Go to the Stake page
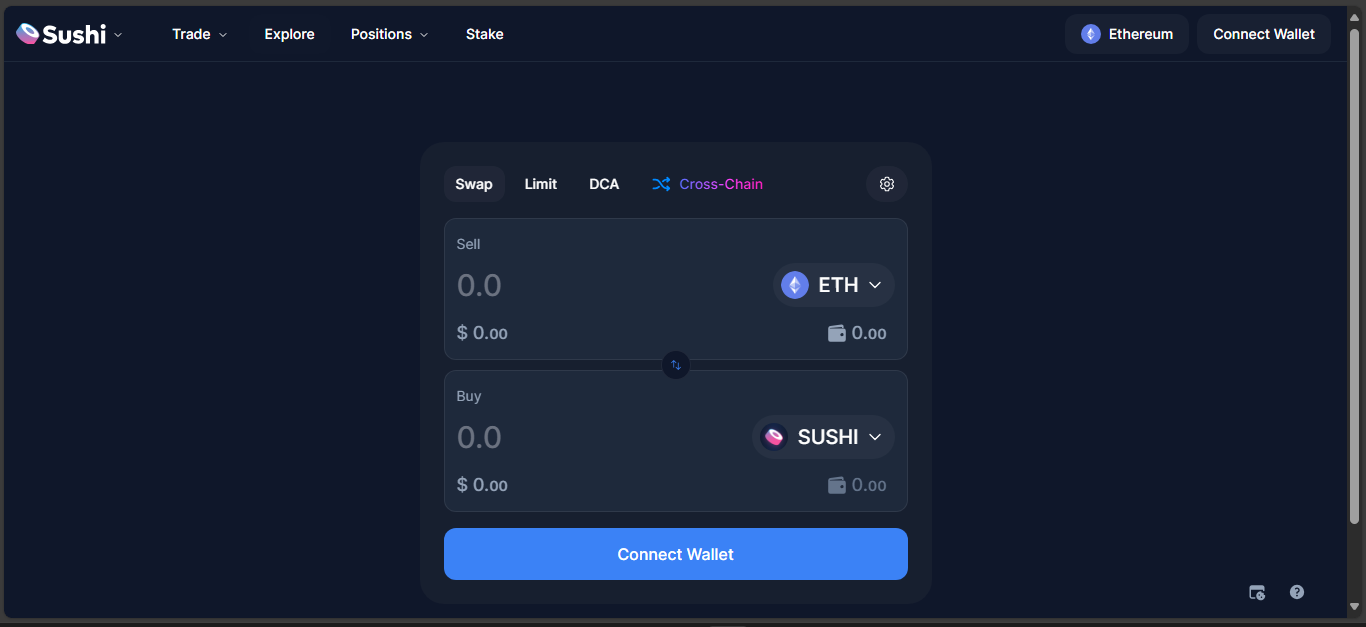 coord(485,34)
